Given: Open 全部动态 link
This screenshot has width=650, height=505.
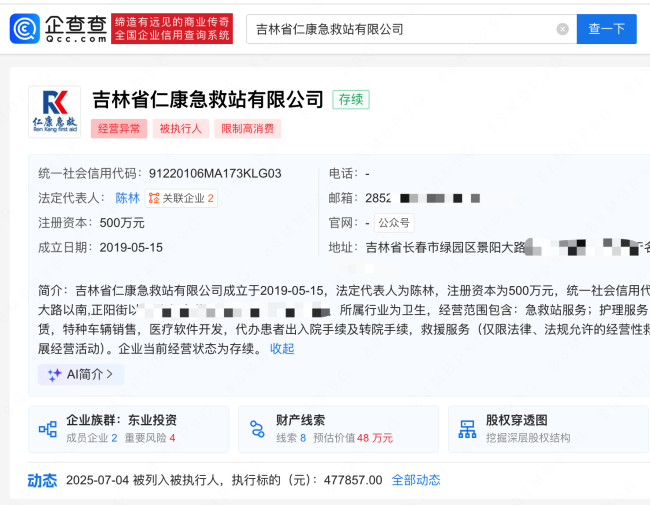Looking at the screenshot, I should 416,480.
